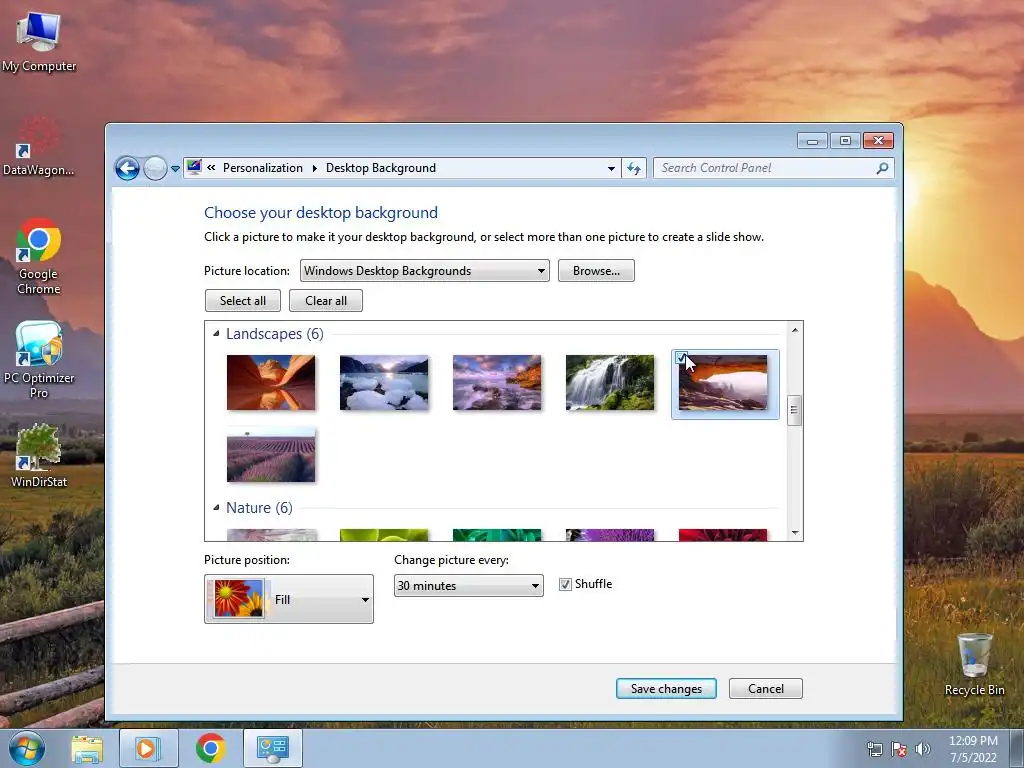Select the green leaf Nature thumbnail

384,535
